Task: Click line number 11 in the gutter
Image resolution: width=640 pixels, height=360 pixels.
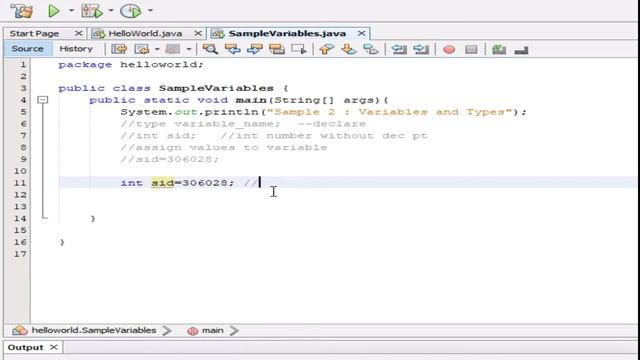Action: pos(20,183)
